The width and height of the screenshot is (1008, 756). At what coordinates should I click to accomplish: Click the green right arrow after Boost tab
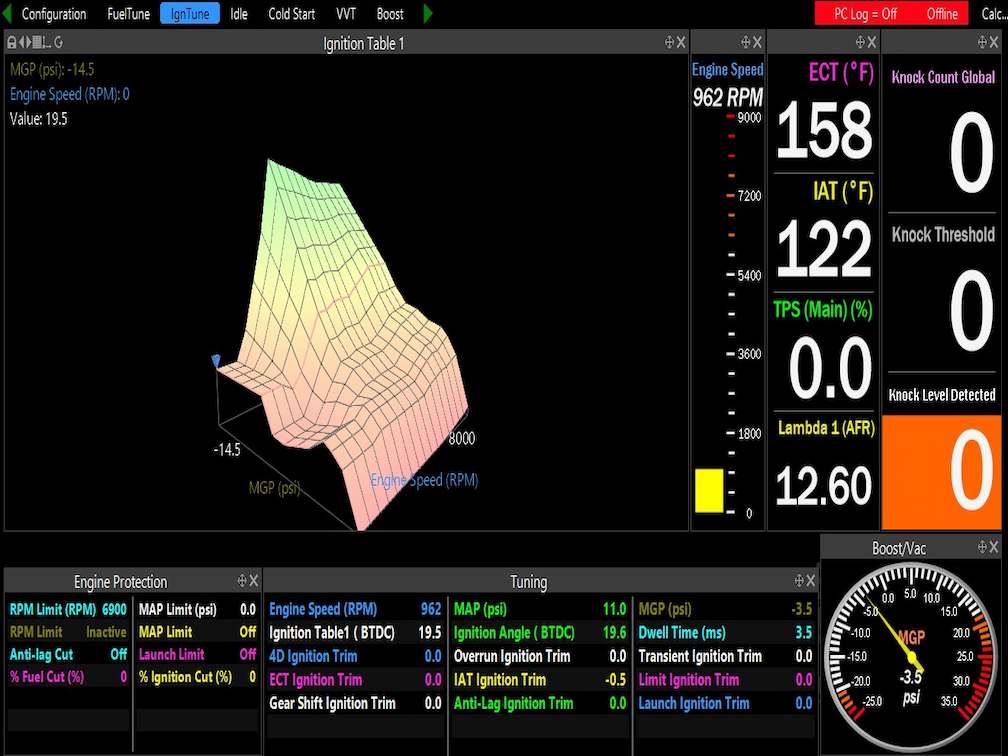[x=427, y=14]
